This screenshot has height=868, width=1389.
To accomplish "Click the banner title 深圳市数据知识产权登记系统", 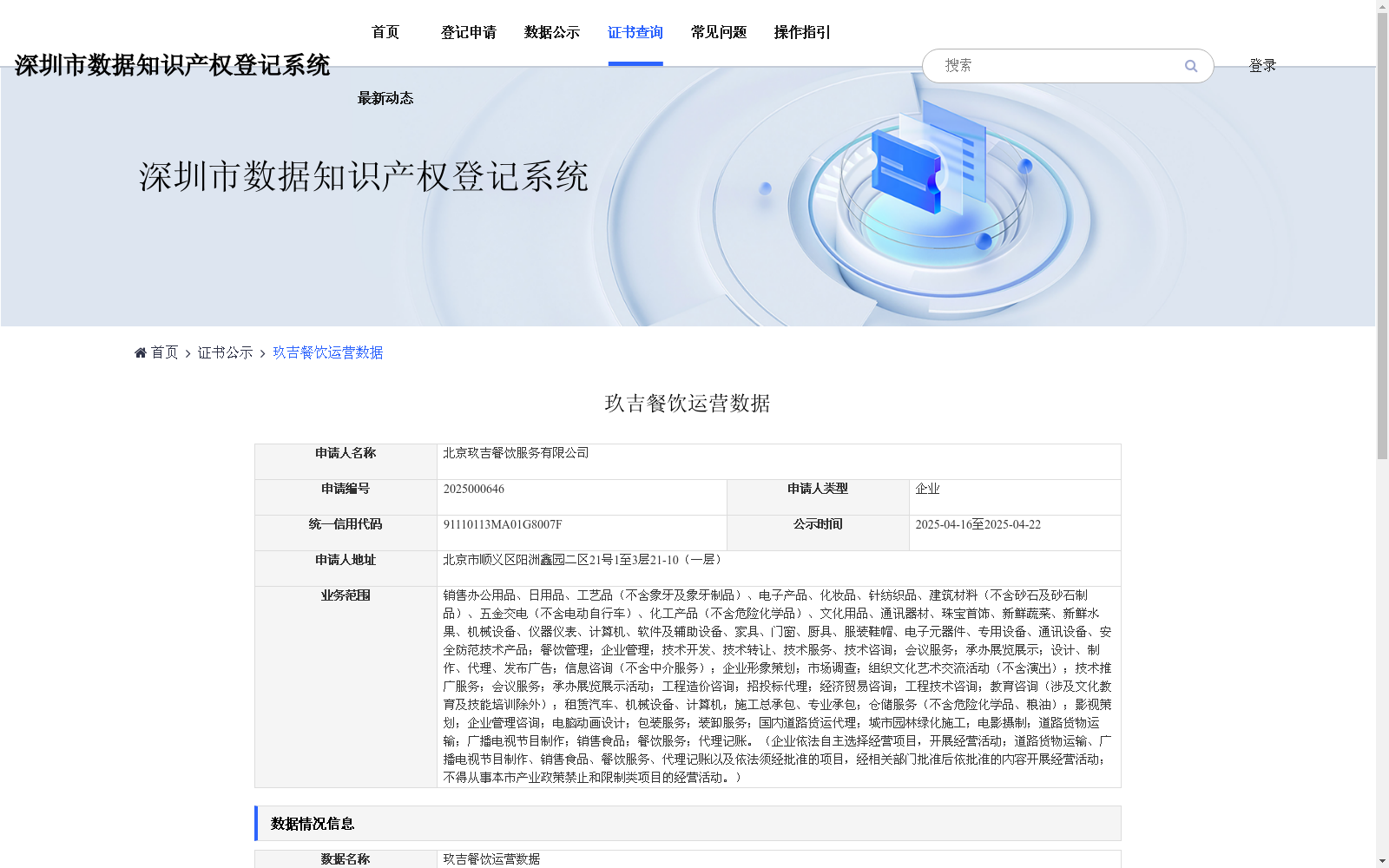I will click(x=364, y=177).
